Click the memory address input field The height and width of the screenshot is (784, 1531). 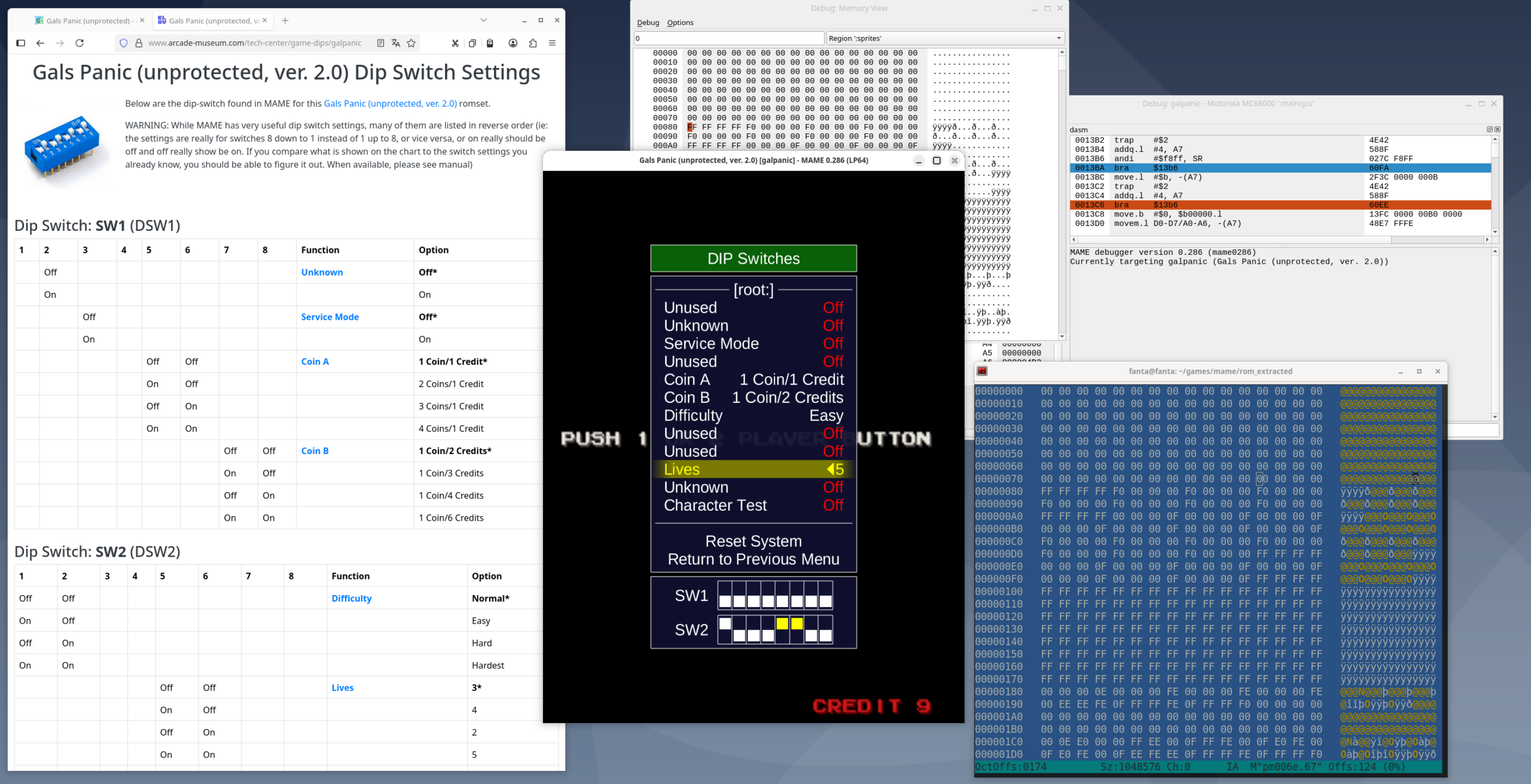[x=728, y=38]
